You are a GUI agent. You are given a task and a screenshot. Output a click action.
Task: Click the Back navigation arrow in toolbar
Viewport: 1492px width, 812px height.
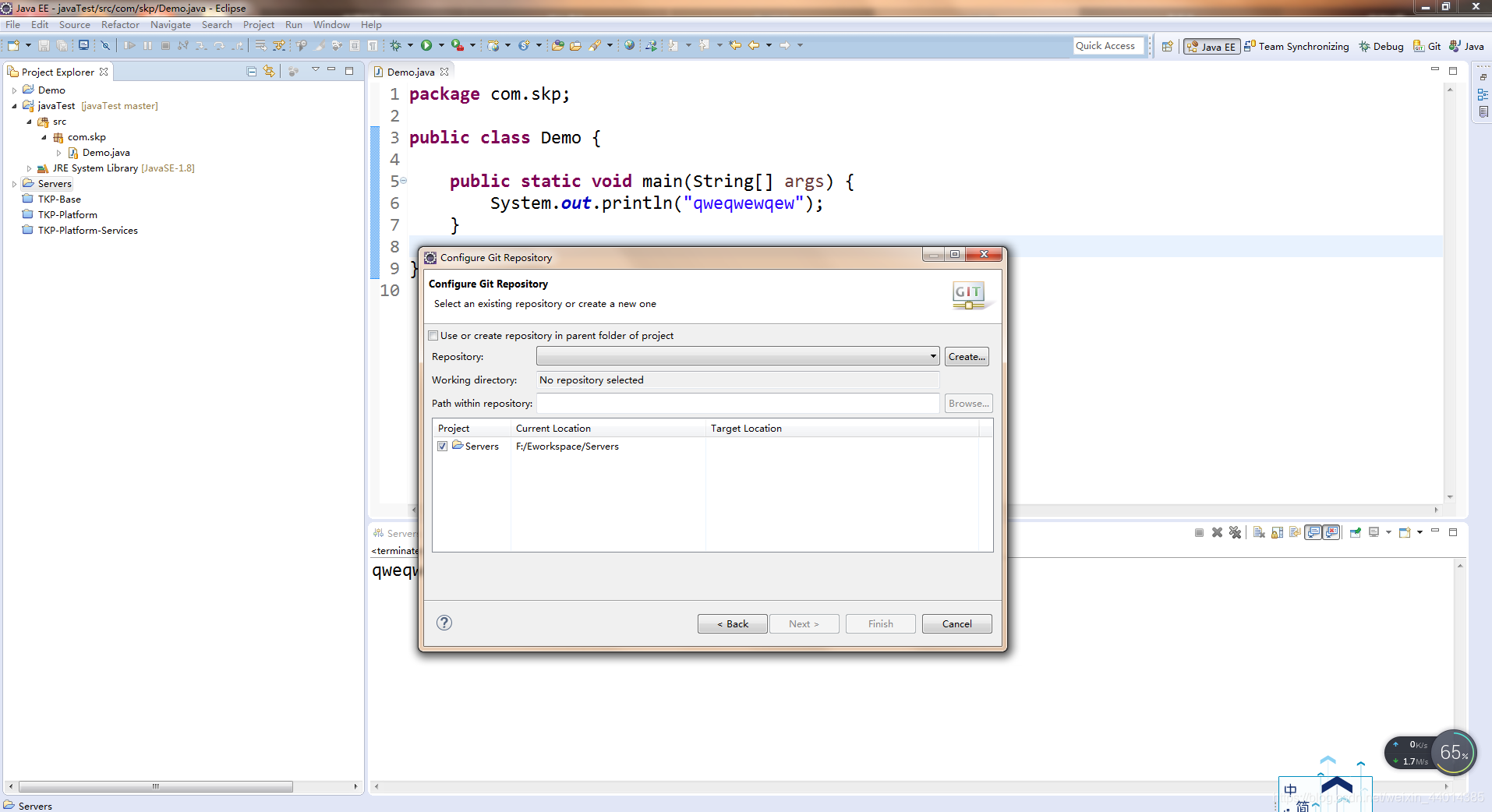pos(754,45)
